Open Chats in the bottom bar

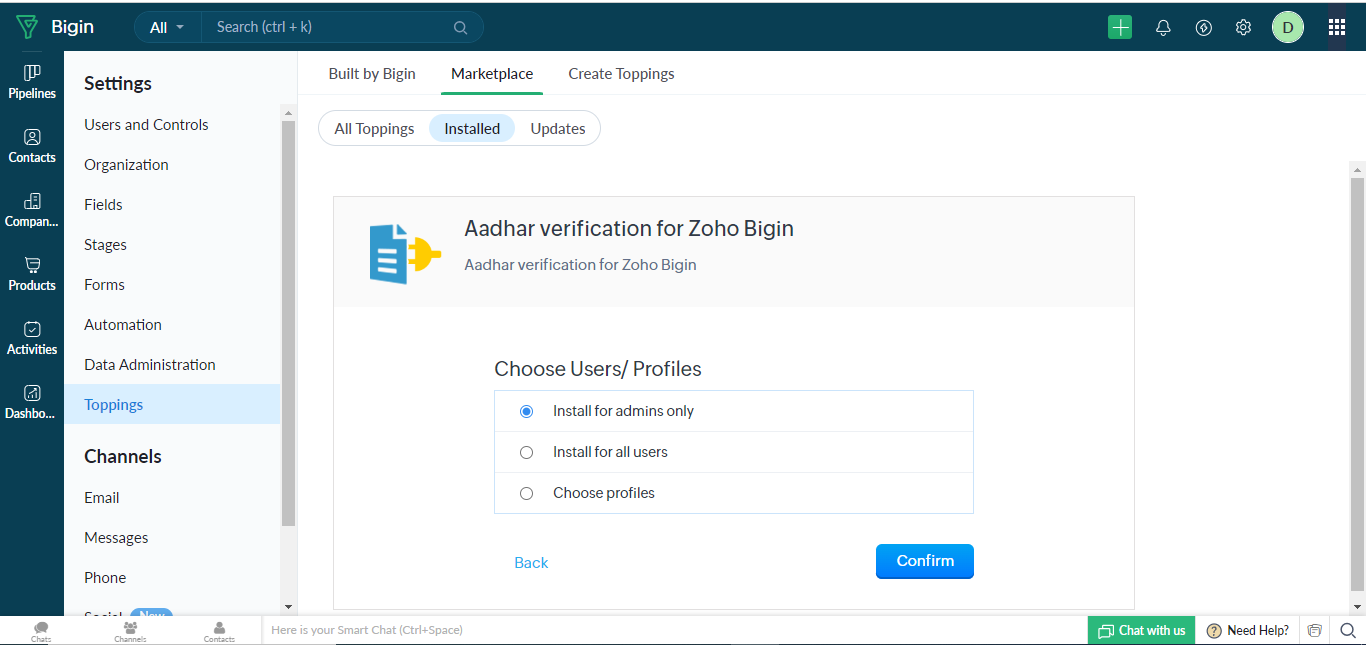(41, 631)
